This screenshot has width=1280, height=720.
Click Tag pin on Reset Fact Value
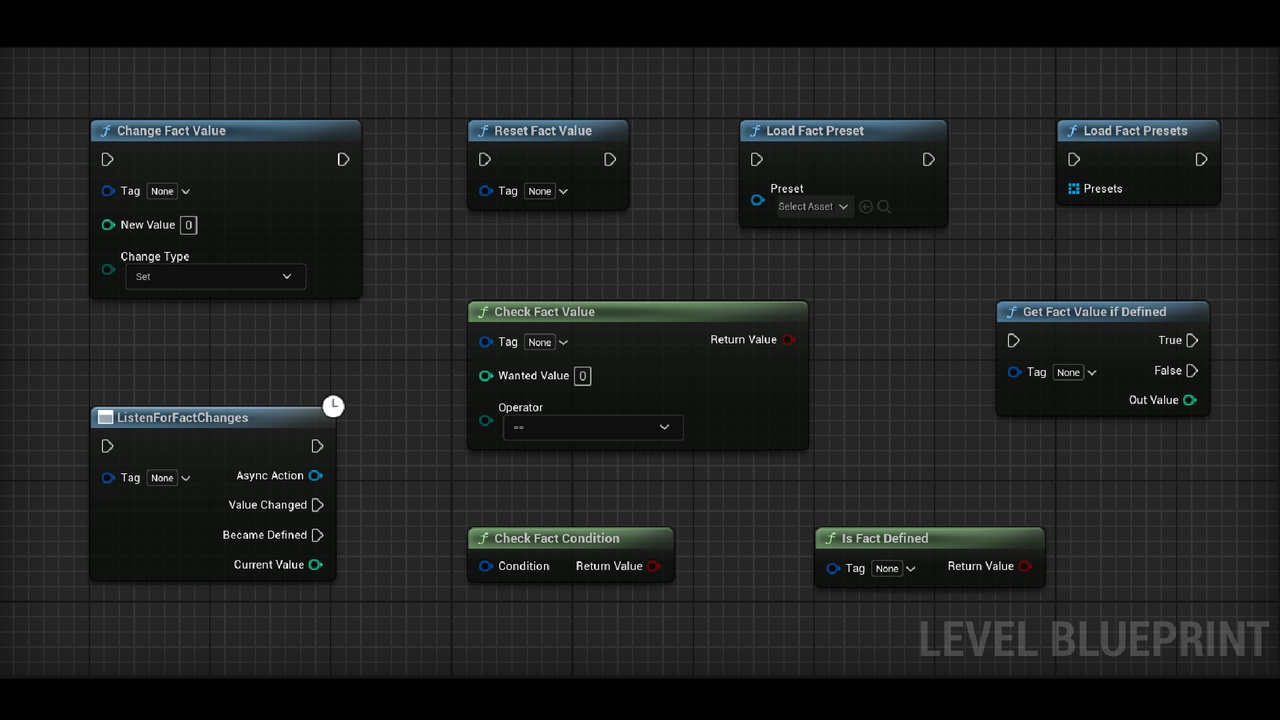tap(485, 191)
